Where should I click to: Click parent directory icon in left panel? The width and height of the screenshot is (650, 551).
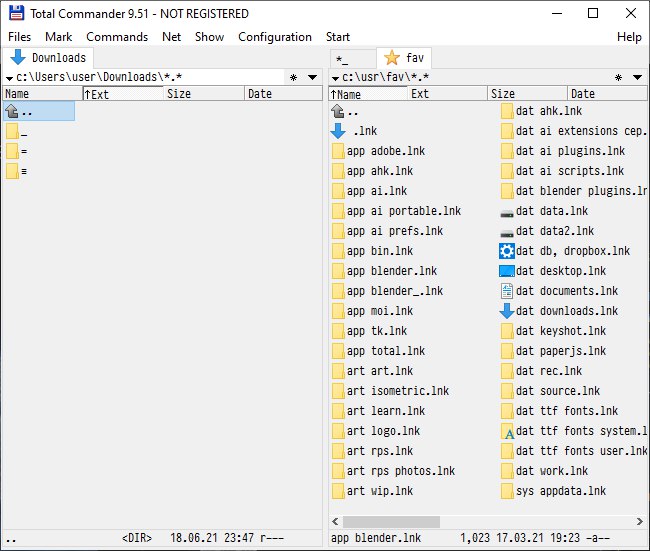click(x=12, y=111)
